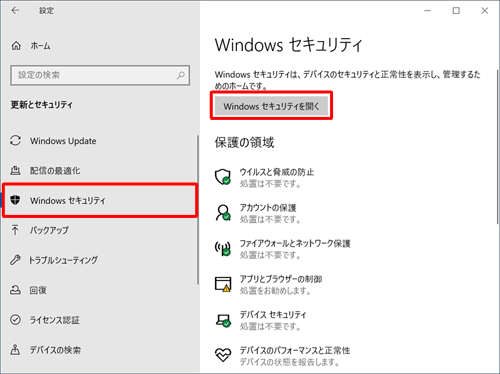500x374 pixels.
Task: Select Windows セキュリティ in the sidebar
Action: (100, 200)
